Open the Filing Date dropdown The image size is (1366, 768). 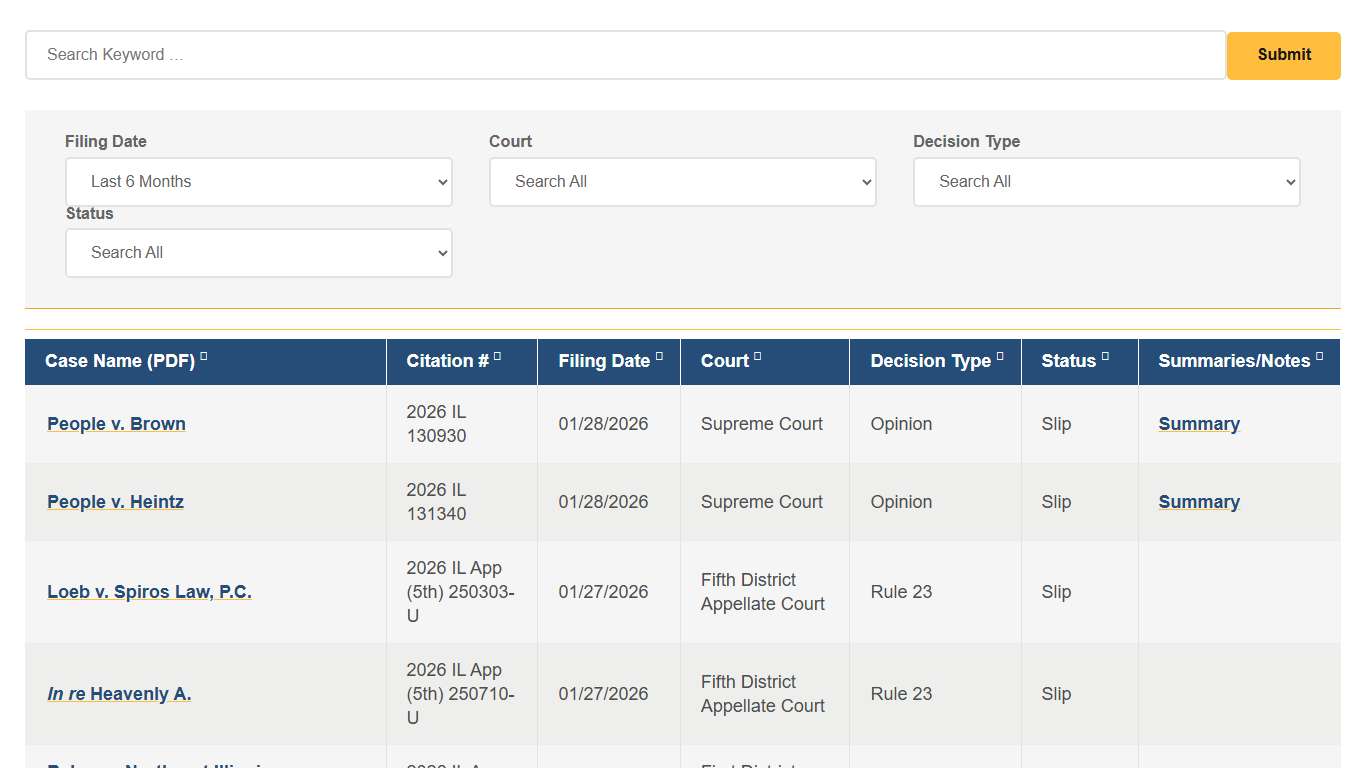pyautogui.click(x=259, y=182)
